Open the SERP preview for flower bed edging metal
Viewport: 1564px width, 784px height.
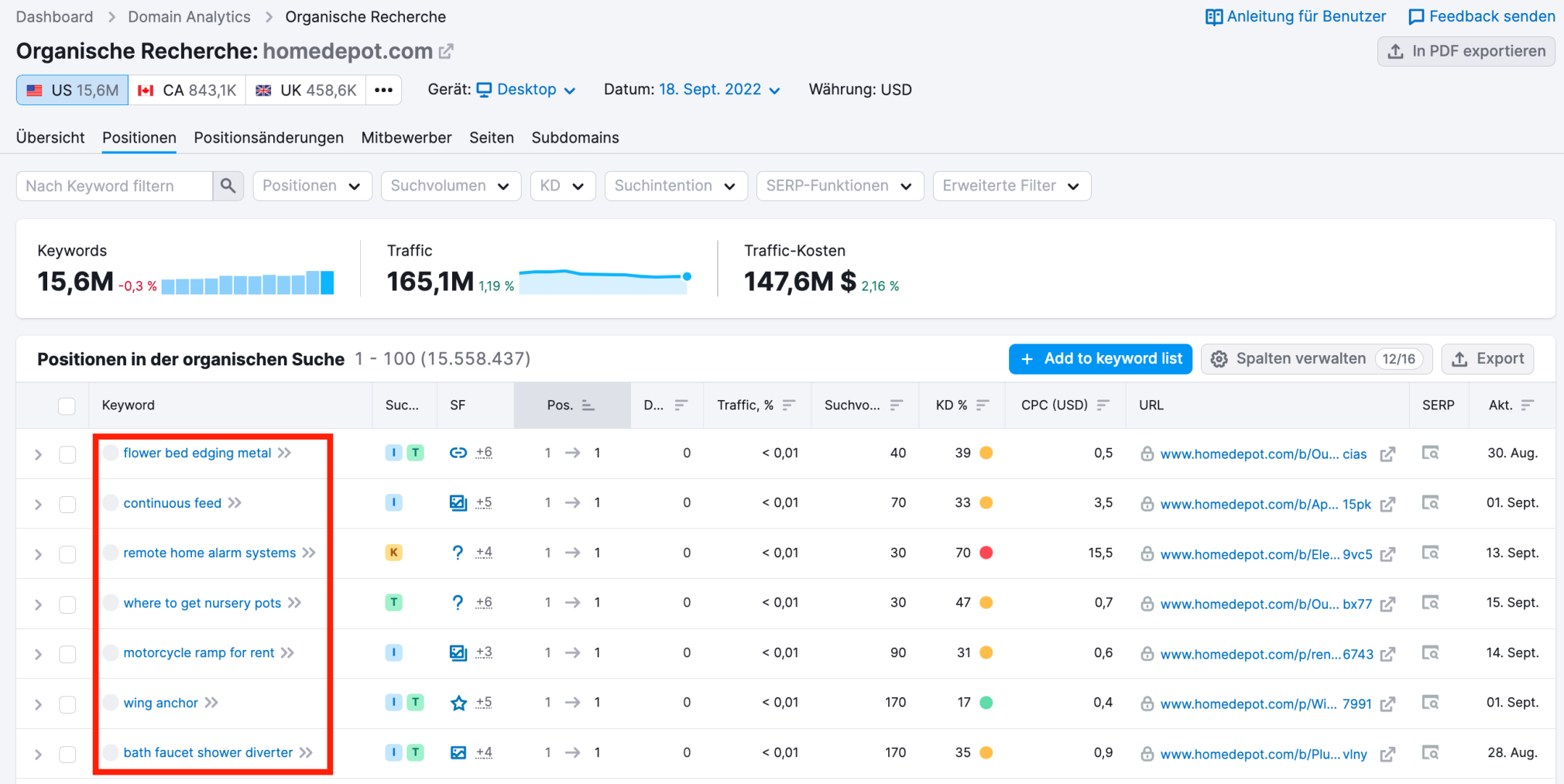tap(1429, 453)
